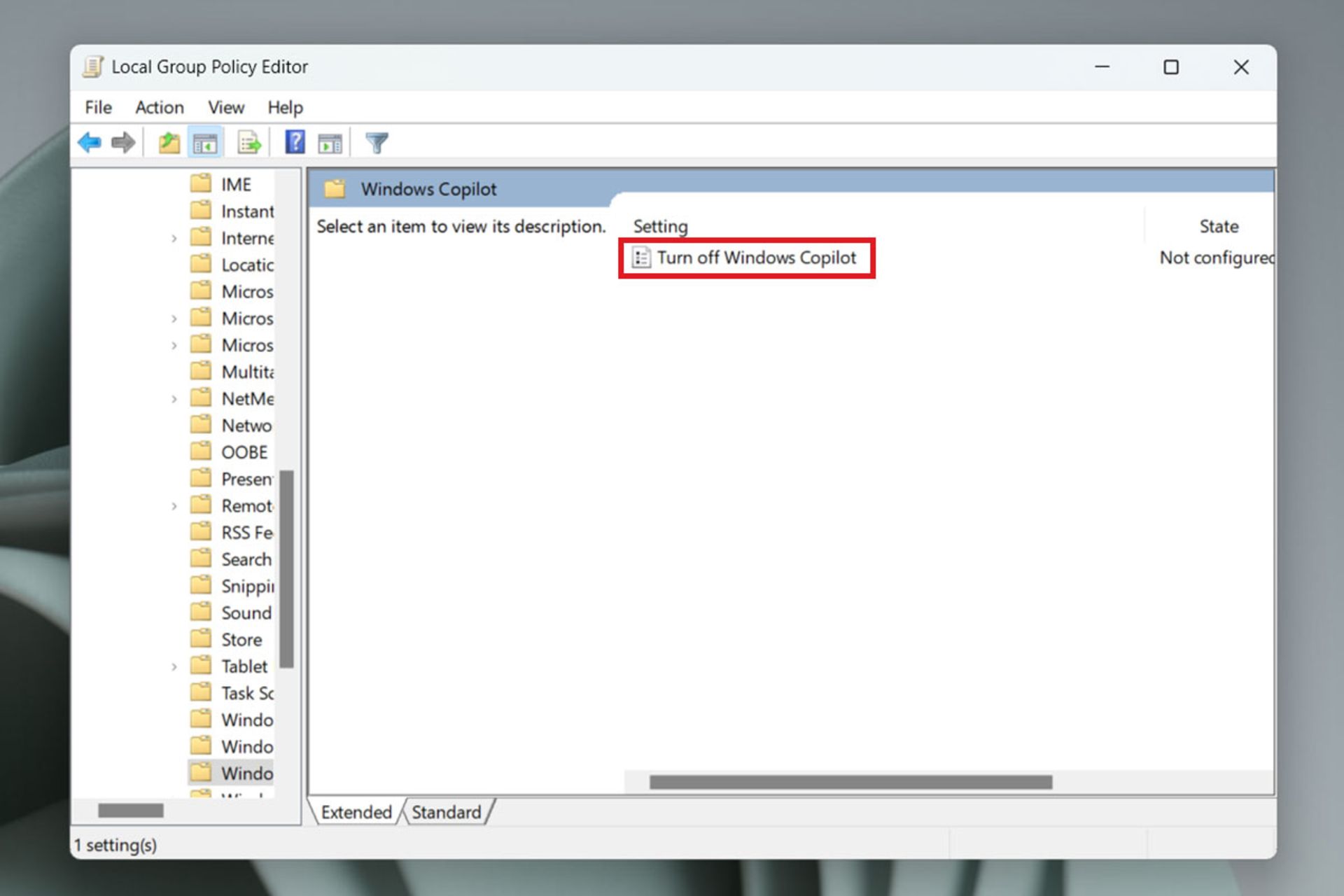The image size is (1344, 896).
Task: Close the Local Group Policy Editor window
Action: [x=1241, y=67]
